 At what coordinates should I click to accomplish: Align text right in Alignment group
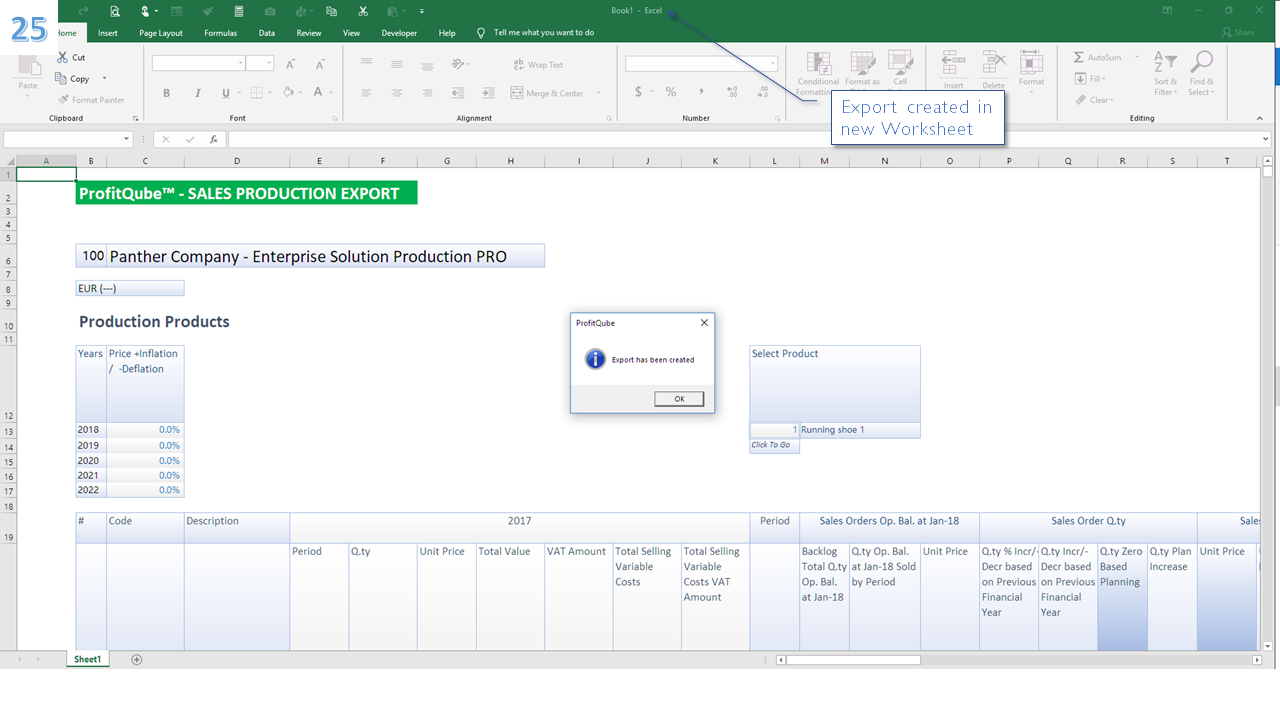[427, 93]
